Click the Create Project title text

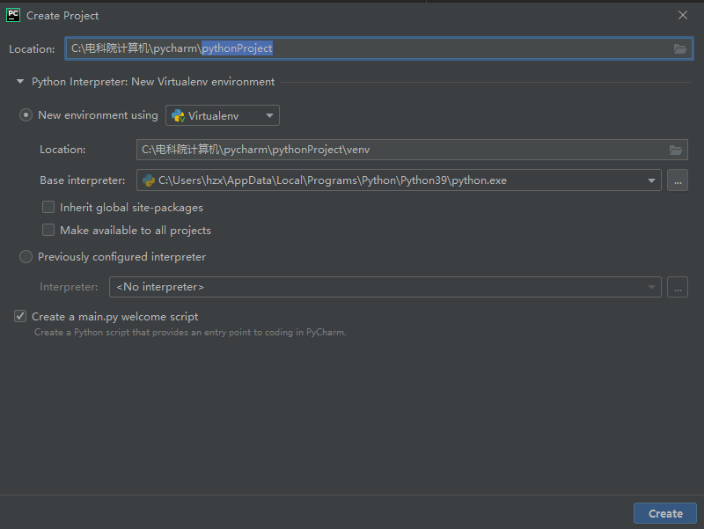pos(62,16)
